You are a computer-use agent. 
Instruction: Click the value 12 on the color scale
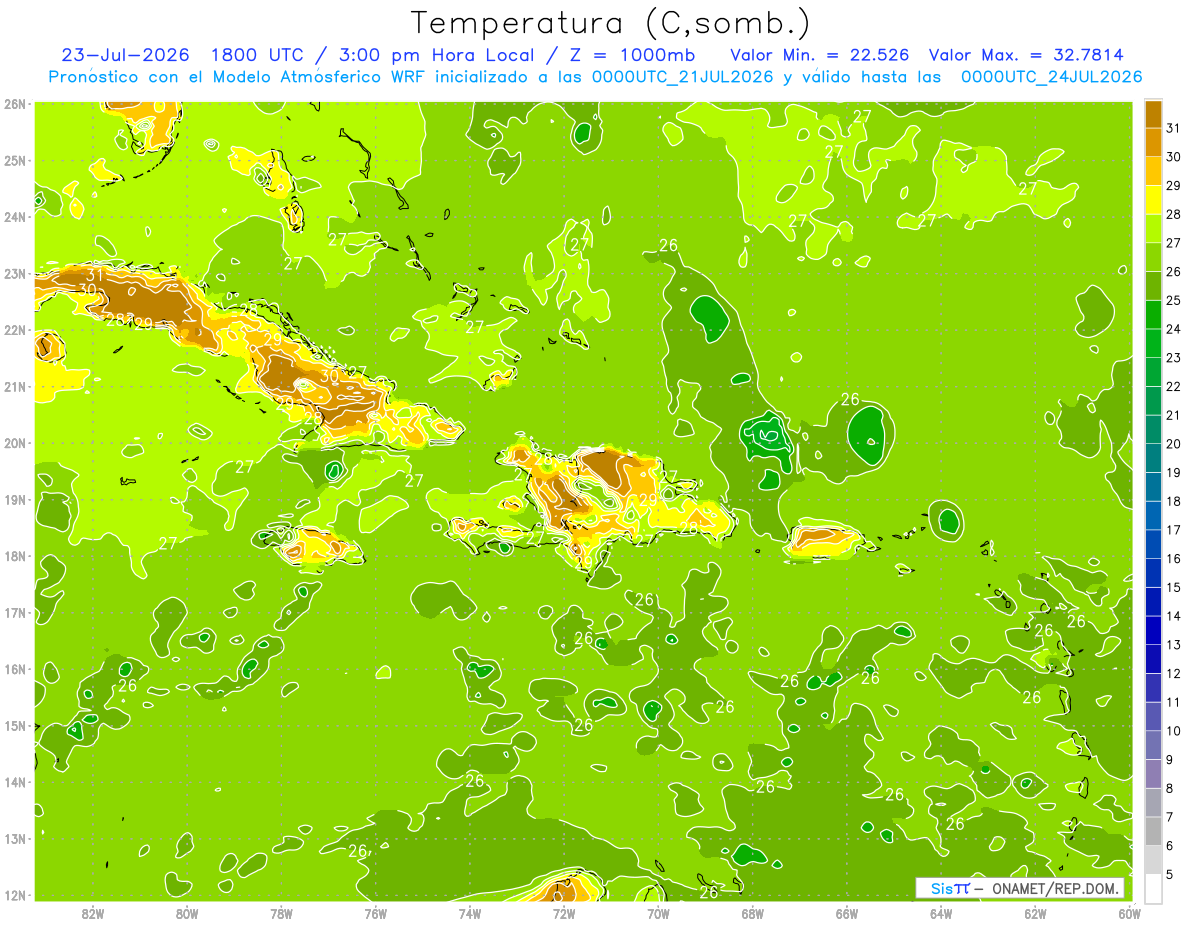1175,673
